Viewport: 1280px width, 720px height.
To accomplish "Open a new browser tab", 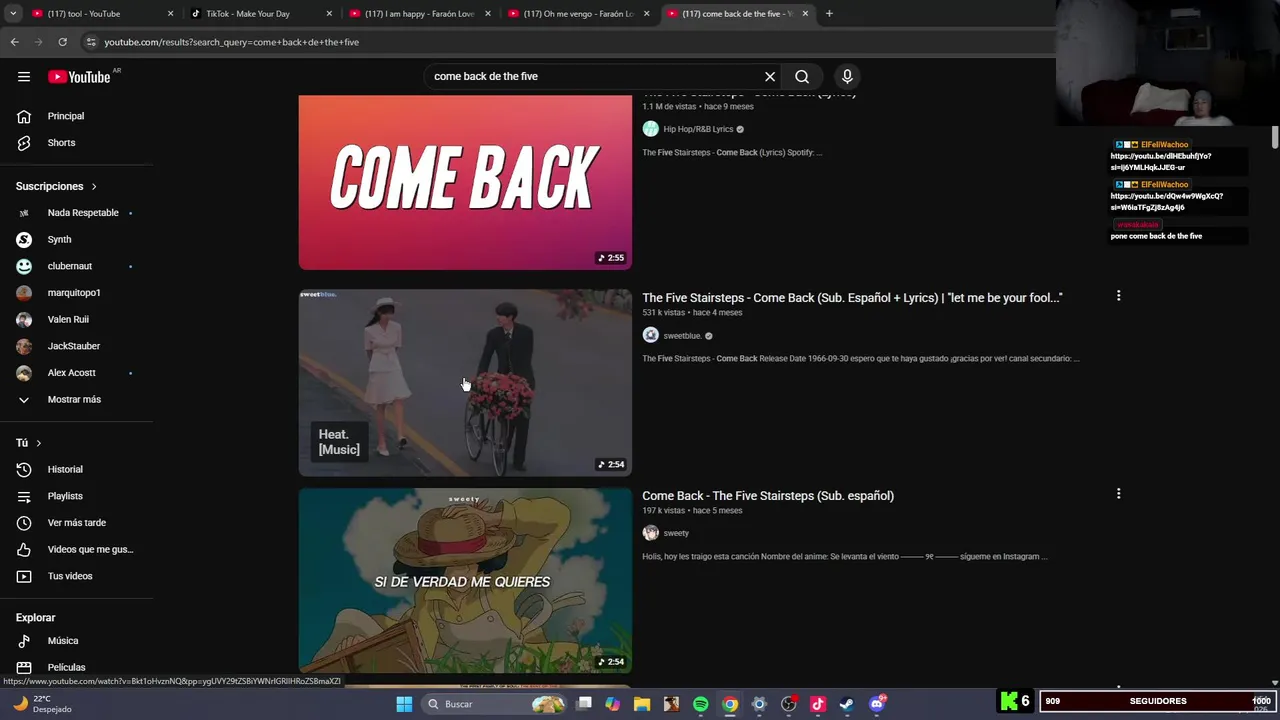I will pyautogui.click(x=829, y=14).
